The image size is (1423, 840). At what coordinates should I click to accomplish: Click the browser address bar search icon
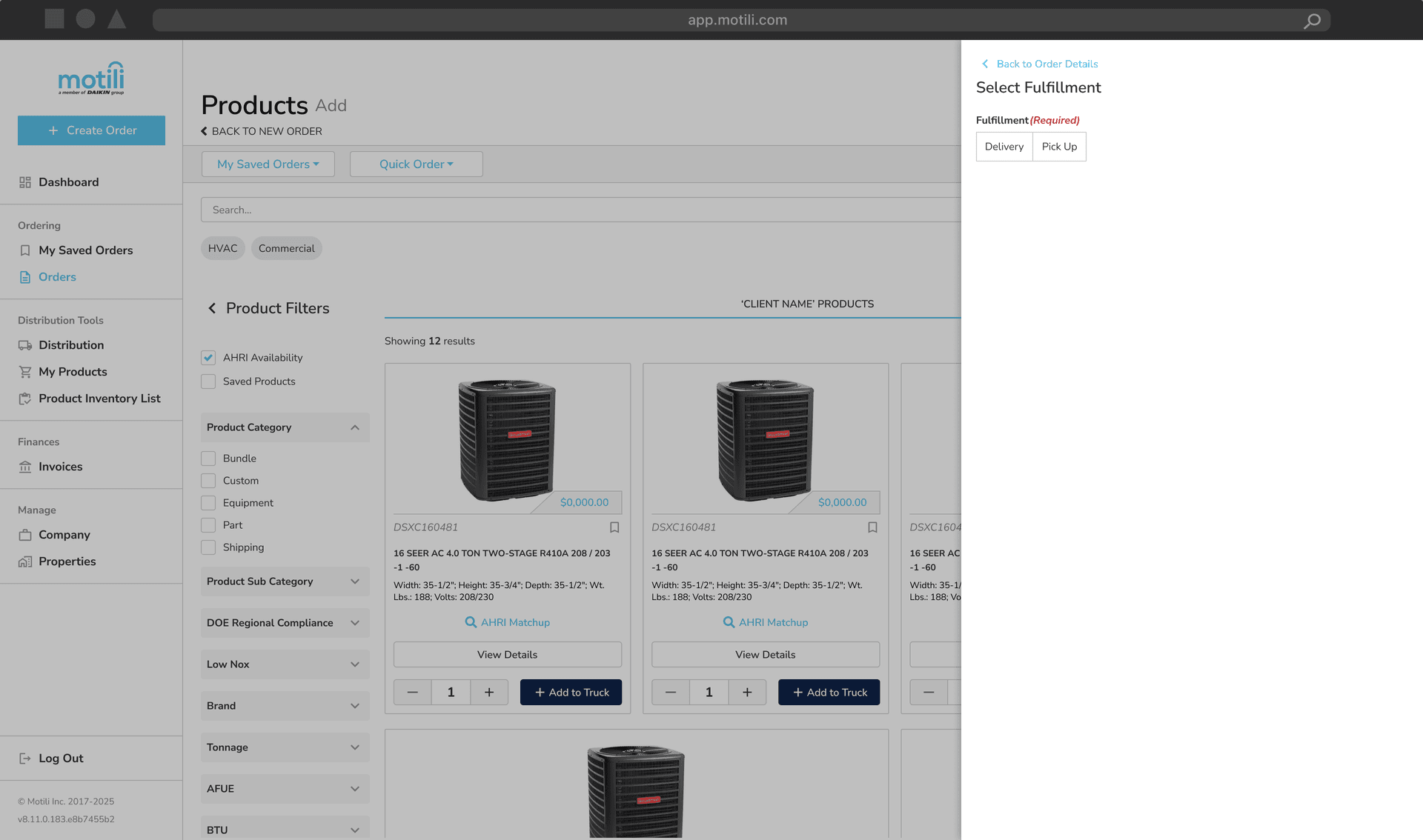(x=1312, y=21)
